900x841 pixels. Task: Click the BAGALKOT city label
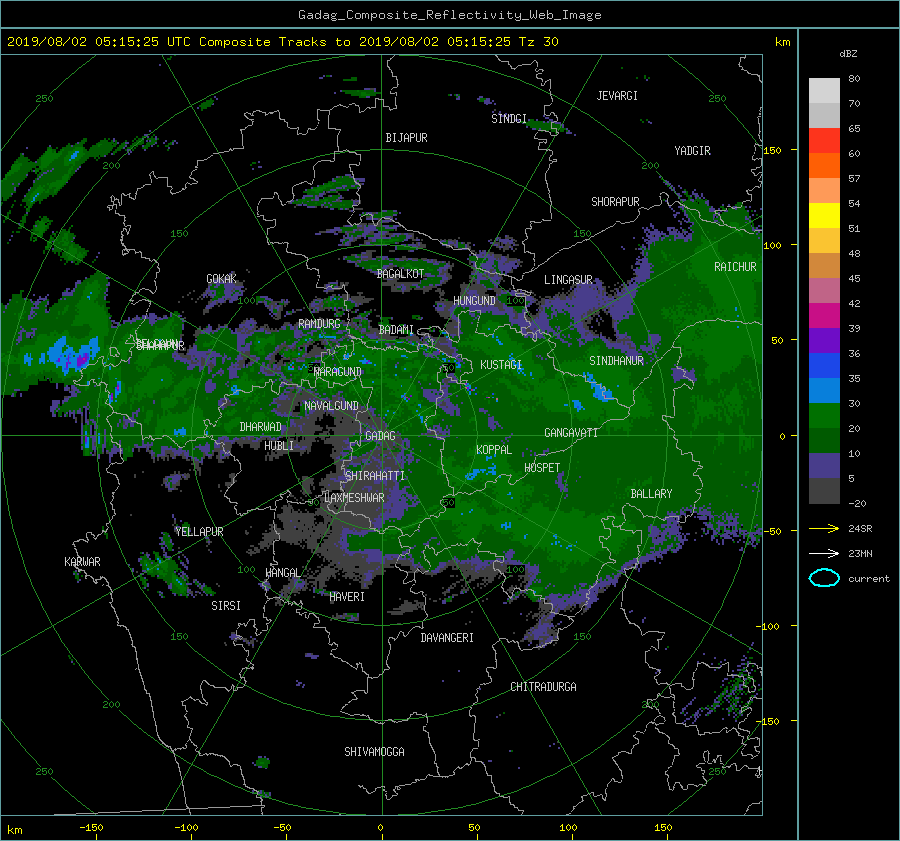(x=400, y=274)
